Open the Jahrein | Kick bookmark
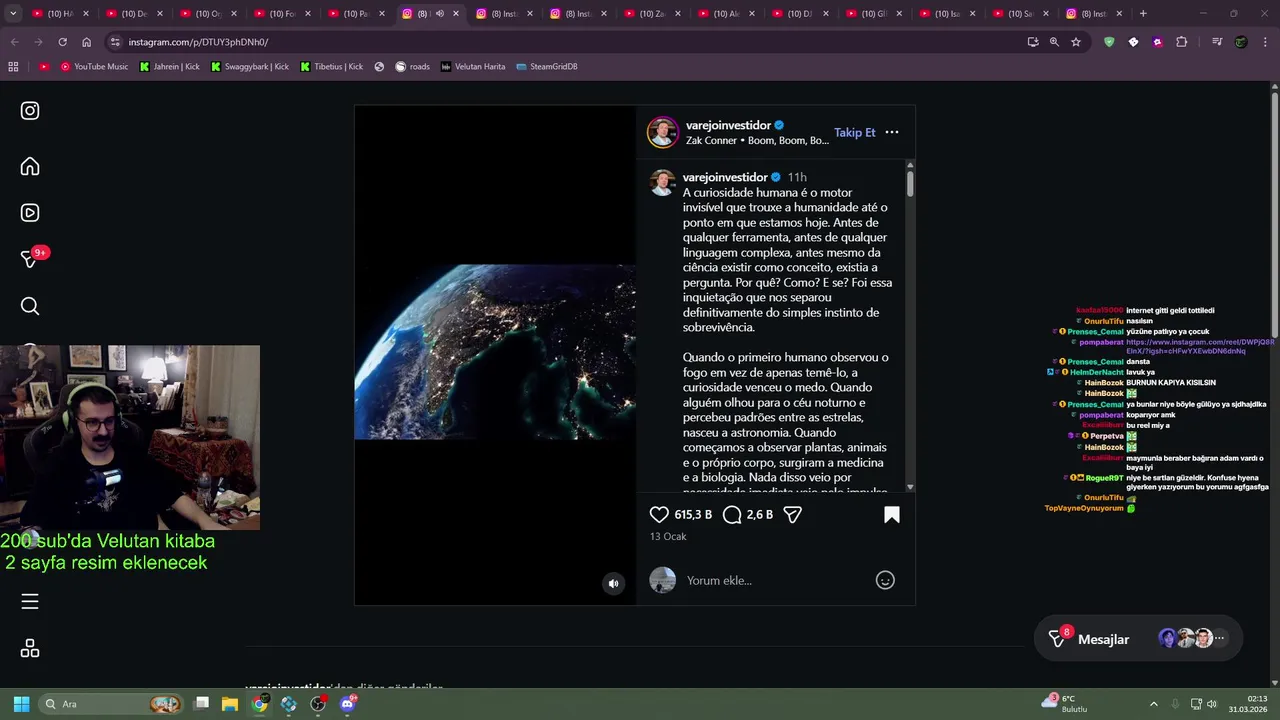Image resolution: width=1280 pixels, height=720 pixels. [x=170, y=66]
